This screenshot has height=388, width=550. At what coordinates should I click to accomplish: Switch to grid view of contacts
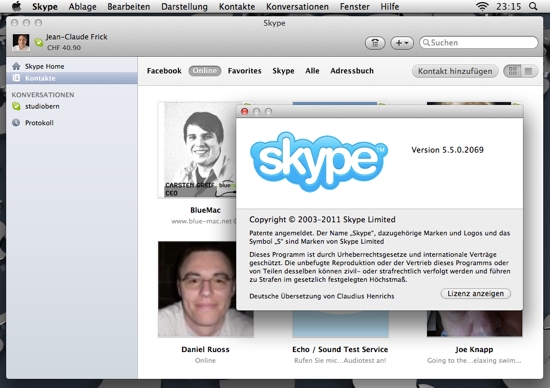[x=512, y=71]
